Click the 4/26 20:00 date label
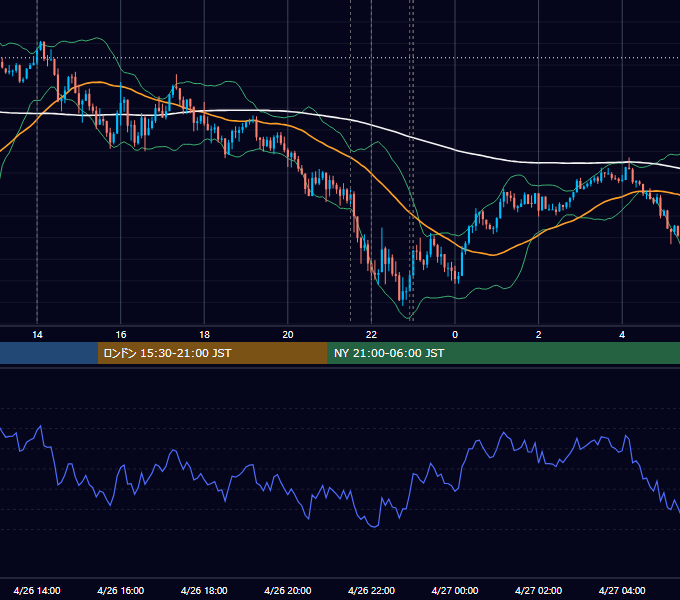This screenshot has width=680, height=600. pos(288,590)
